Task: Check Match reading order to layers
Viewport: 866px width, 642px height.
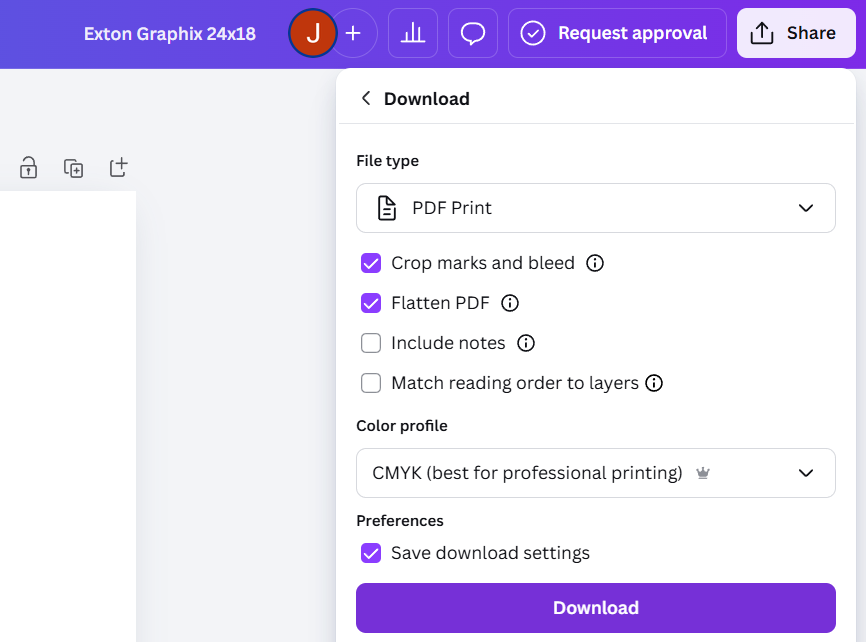Action: click(x=371, y=383)
